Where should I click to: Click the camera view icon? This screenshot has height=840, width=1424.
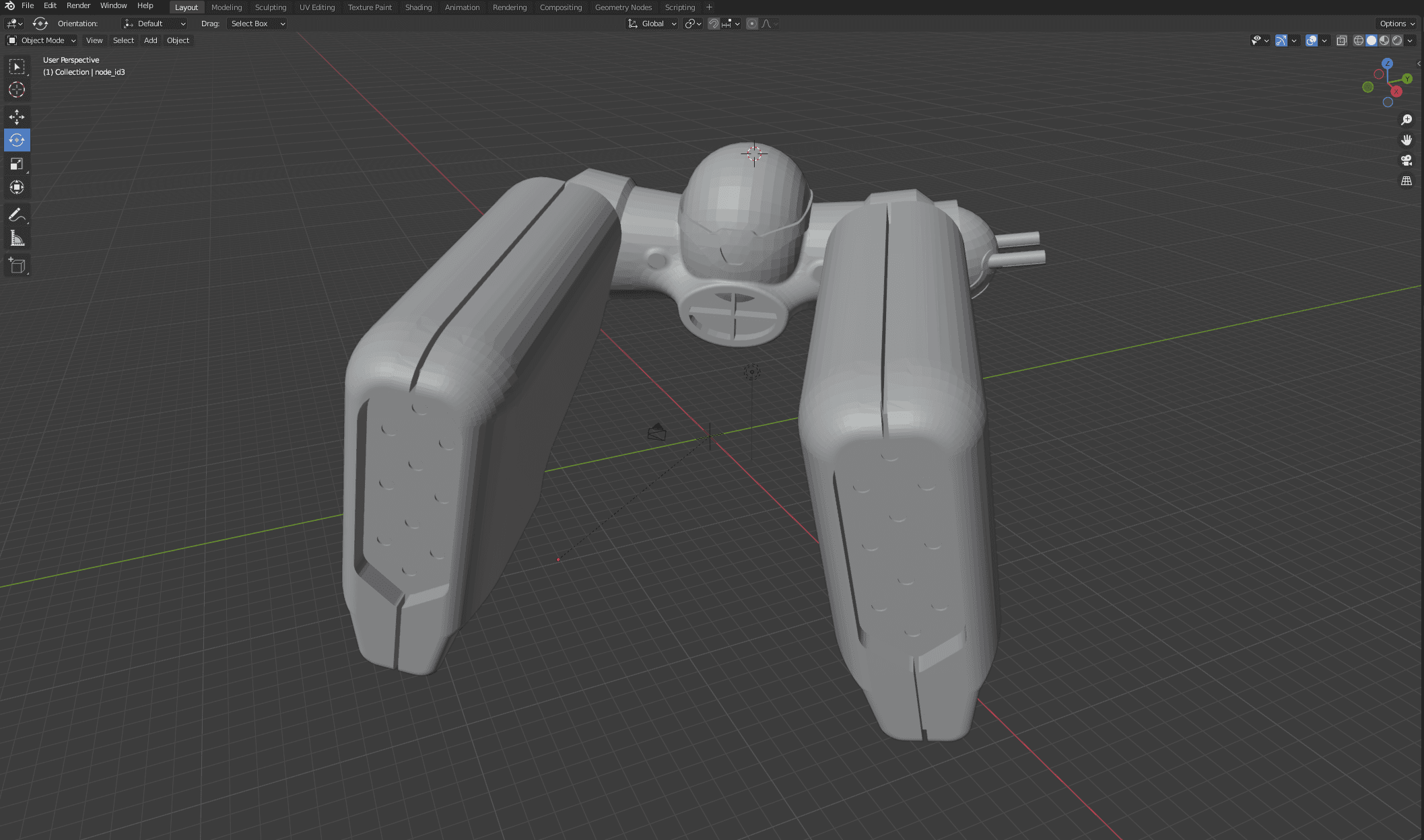tap(1406, 160)
